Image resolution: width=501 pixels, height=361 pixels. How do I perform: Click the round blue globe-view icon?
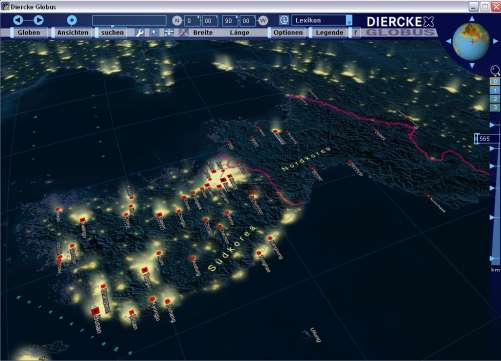tap(72, 20)
